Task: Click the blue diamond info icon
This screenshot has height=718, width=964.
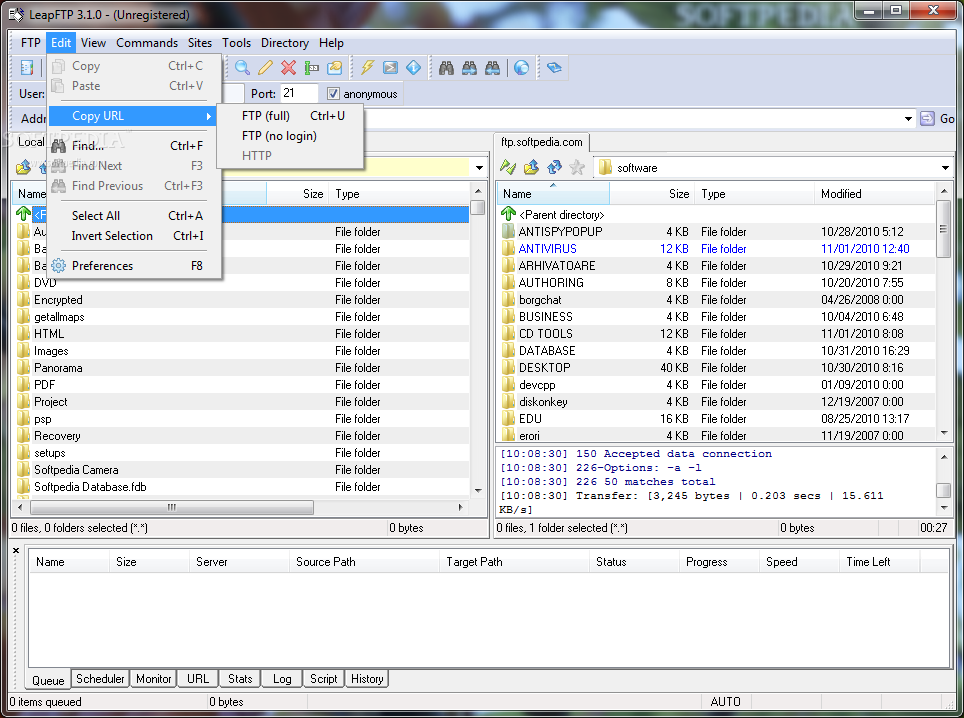Action: point(414,68)
